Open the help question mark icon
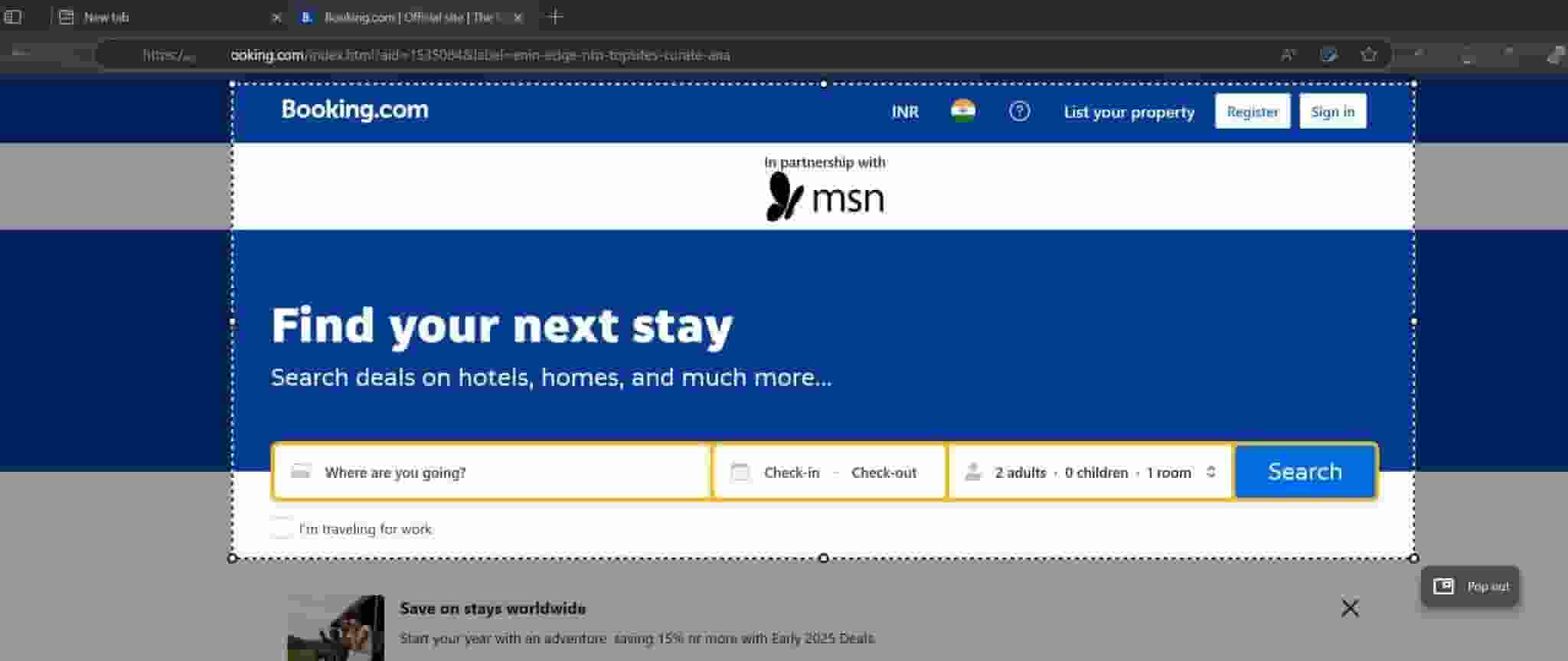This screenshot has height=661, width=1568. click(x=1019, y=111)
